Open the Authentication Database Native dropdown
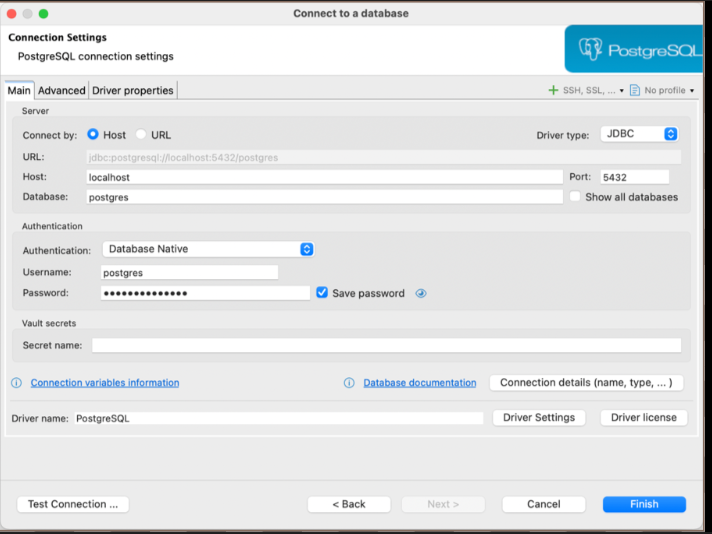The width and height of the screenshot is (712, 534). point(208,249)
